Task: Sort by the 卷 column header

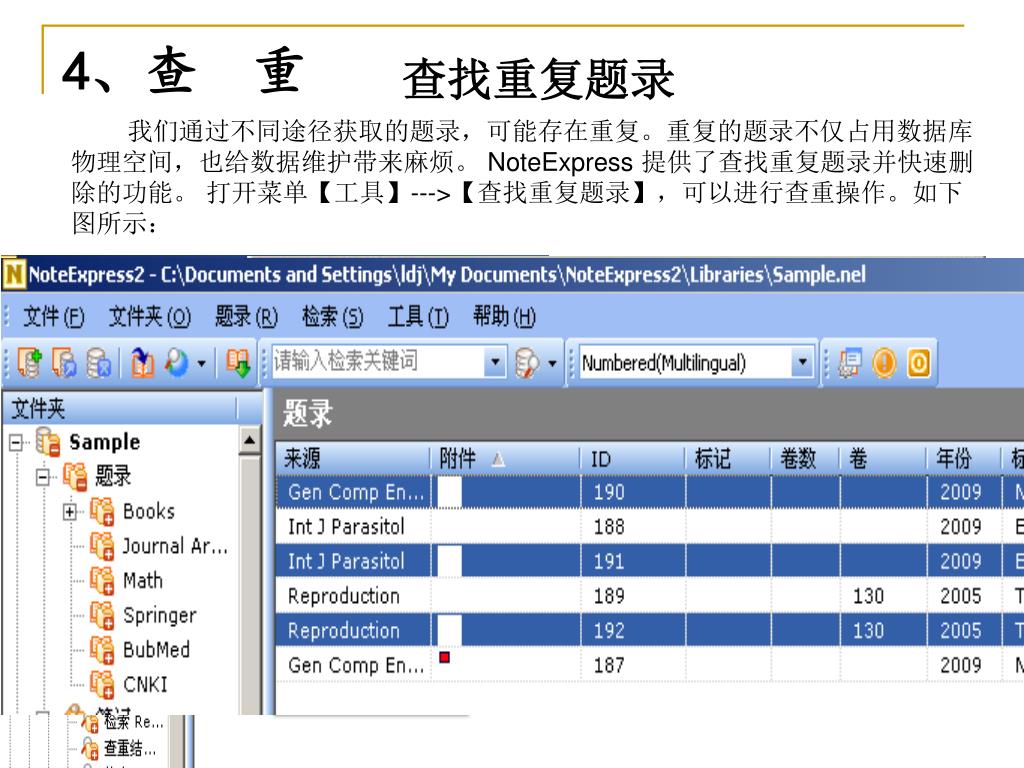Action: tap(883, 458)
